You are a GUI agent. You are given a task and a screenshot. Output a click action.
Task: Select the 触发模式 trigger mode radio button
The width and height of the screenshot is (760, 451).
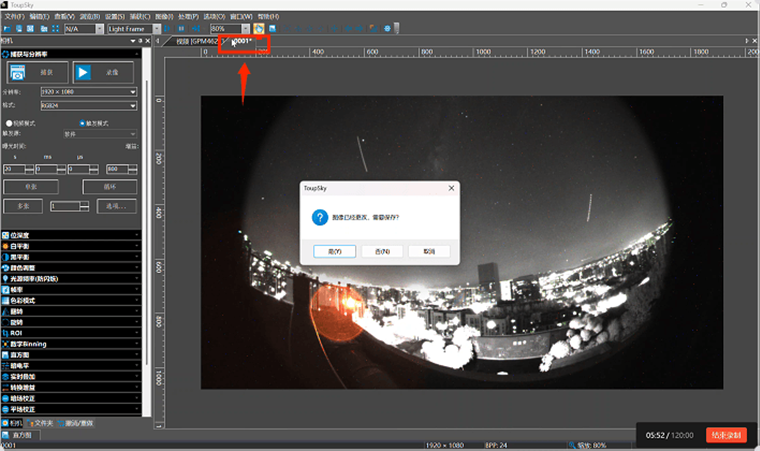click(81, 123)
